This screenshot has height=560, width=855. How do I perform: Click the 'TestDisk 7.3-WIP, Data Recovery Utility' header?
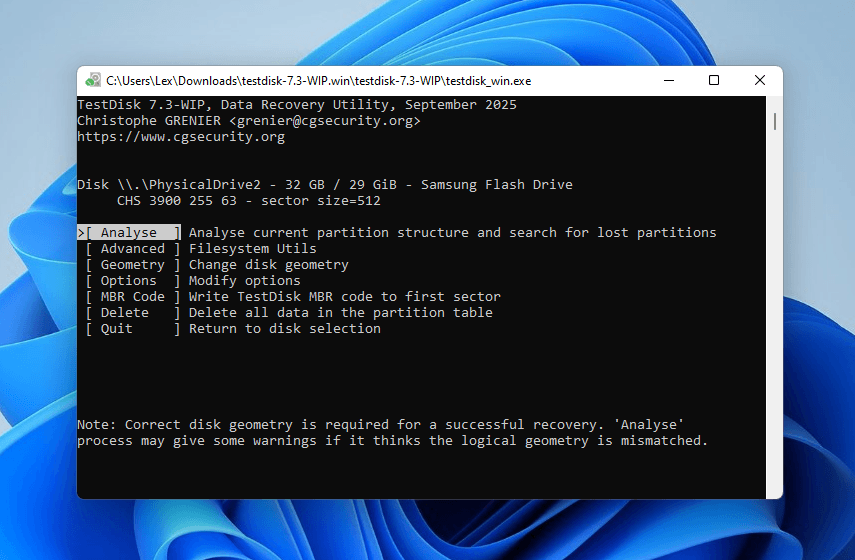(297, 105)
